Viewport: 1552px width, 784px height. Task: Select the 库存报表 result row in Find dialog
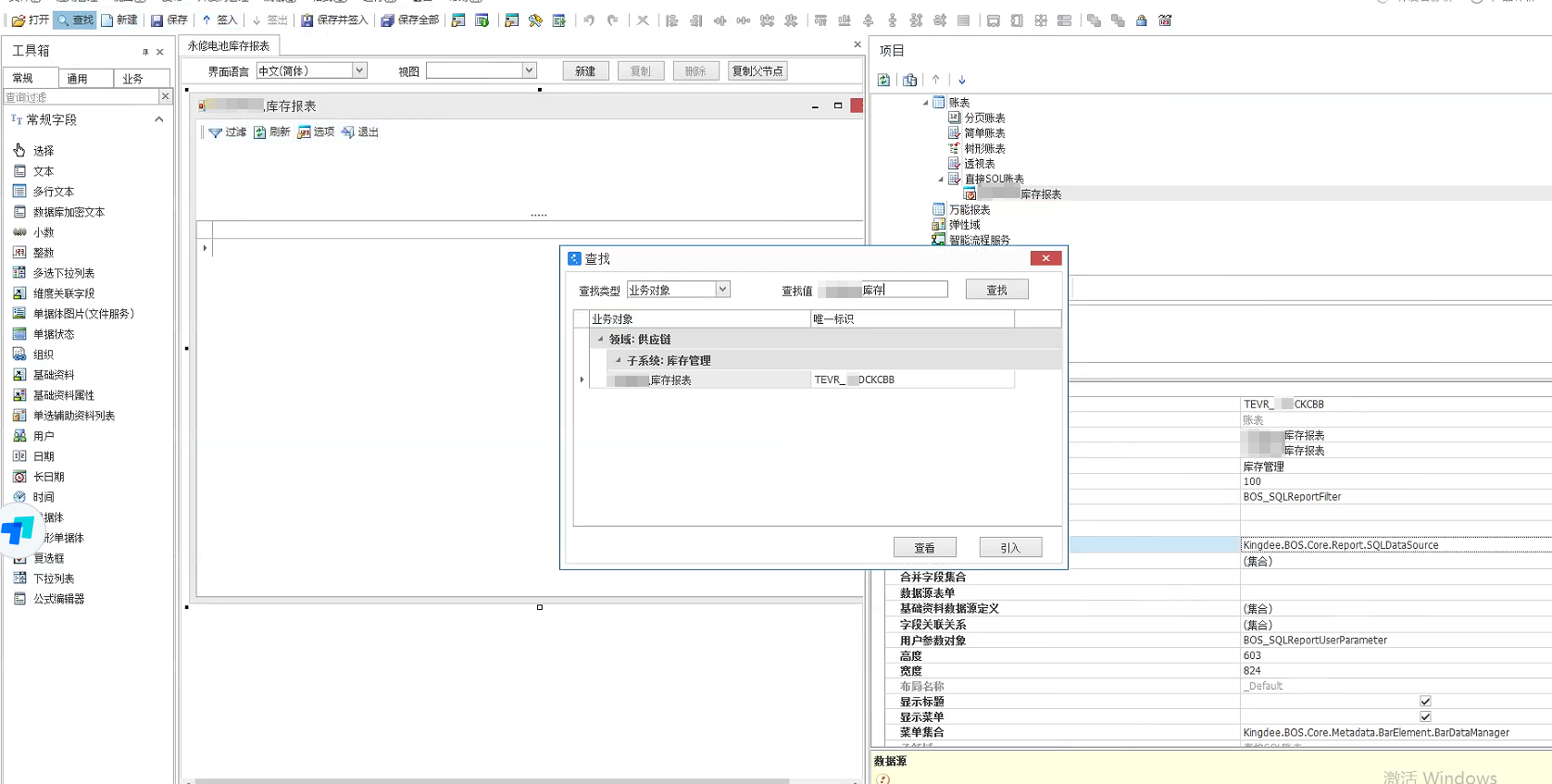(x=802, y=380)
